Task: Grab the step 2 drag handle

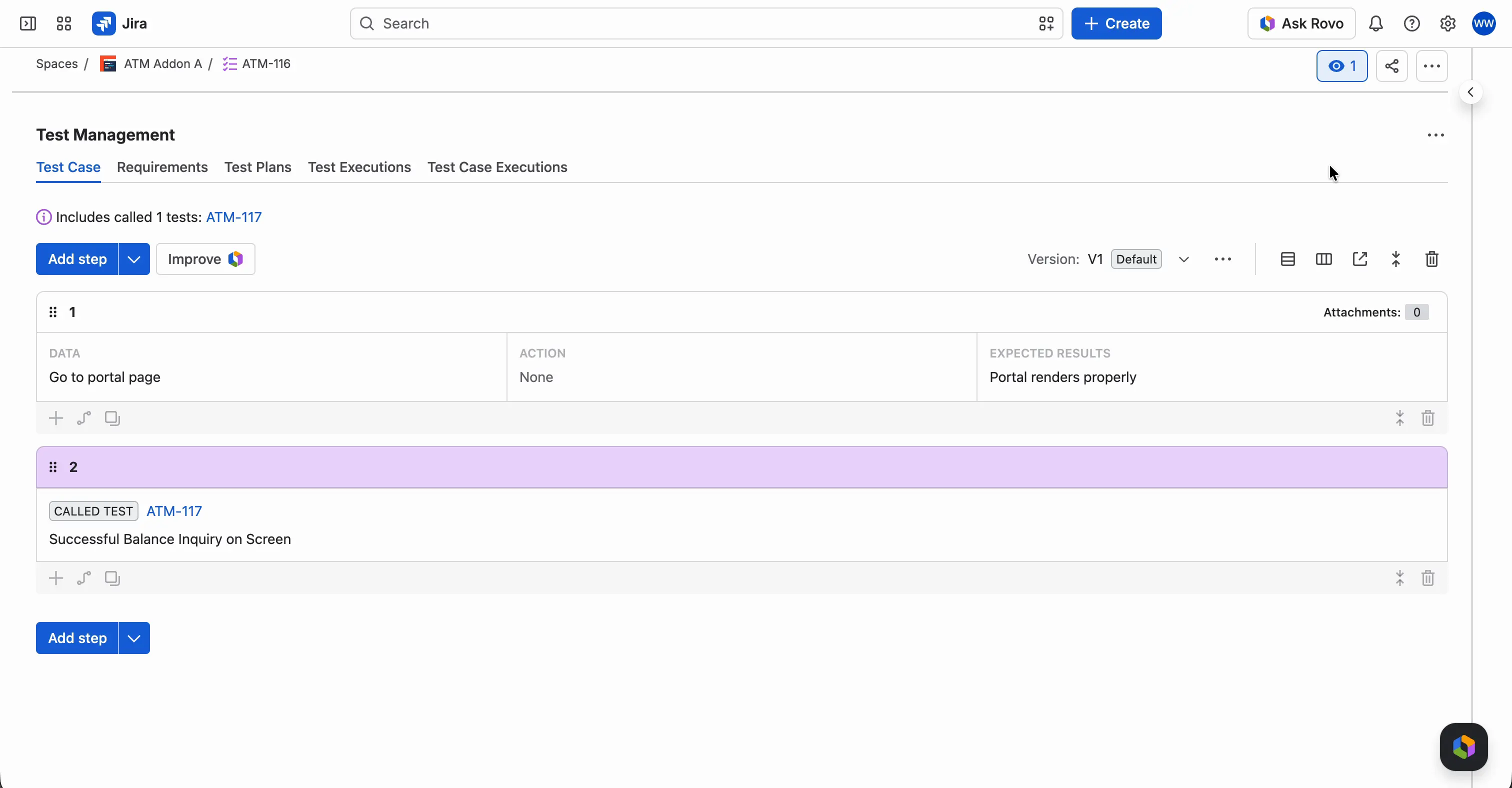Action: (x=53, y=467)
